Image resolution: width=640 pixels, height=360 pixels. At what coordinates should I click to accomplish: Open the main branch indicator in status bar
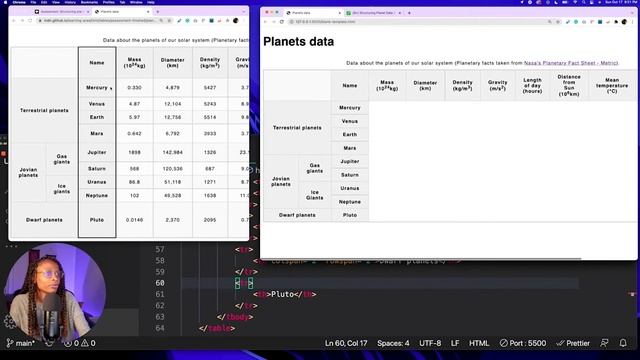click(x=20, y=343)
